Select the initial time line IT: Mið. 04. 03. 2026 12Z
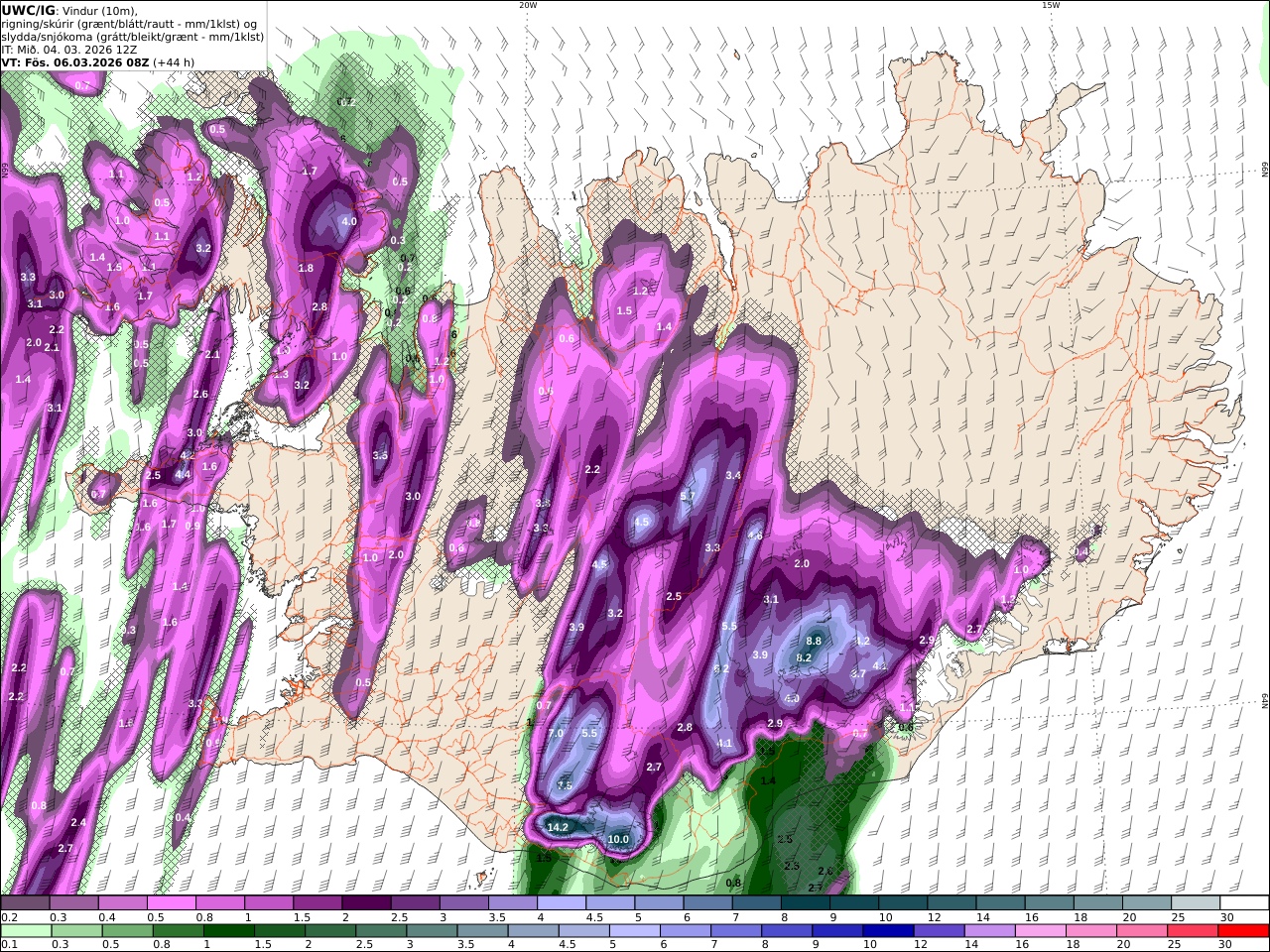Screen dimensions: 1270x952 [x=69, y=49]
